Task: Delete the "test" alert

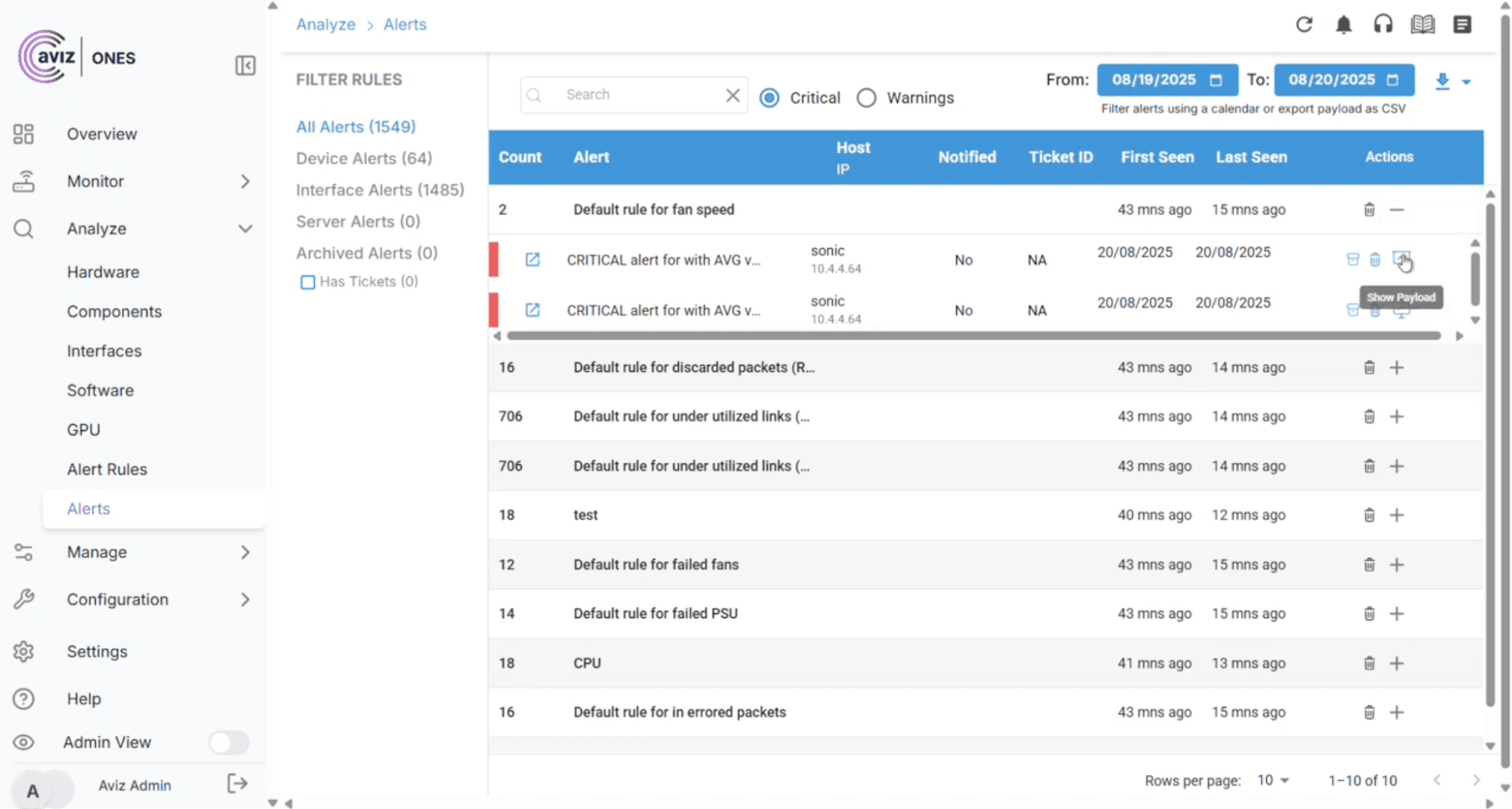Action: 1369,515
